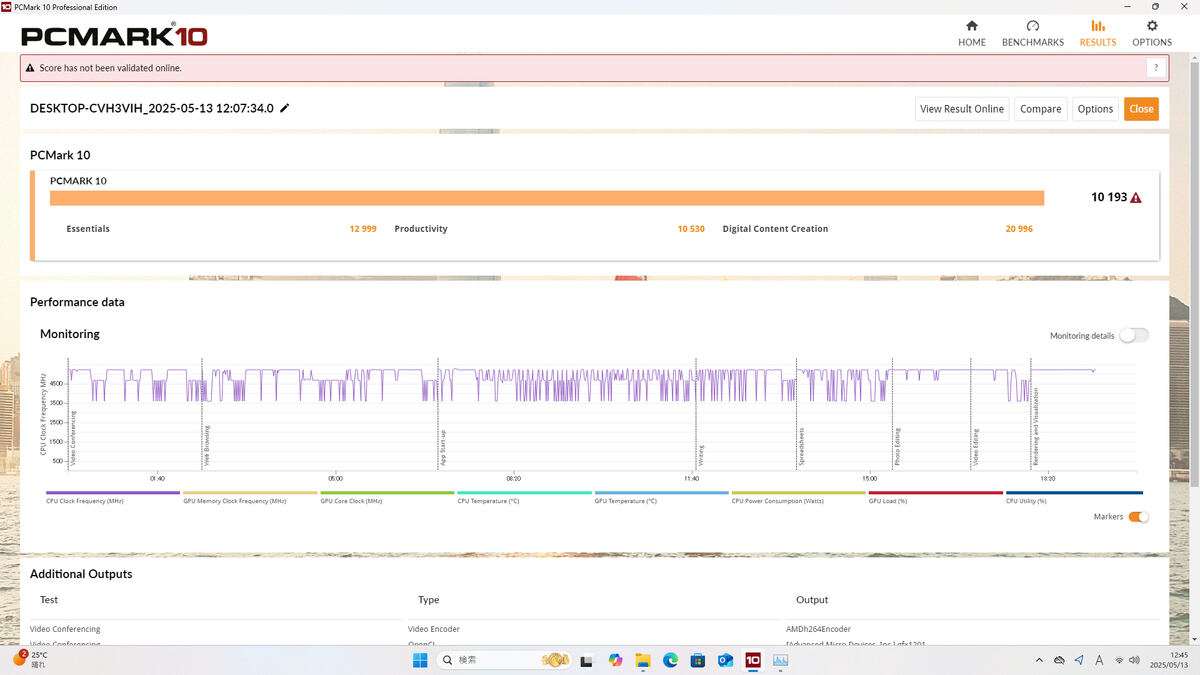Click the PCMark 10 logo
1200x675 pixels.
click(115, 36)
